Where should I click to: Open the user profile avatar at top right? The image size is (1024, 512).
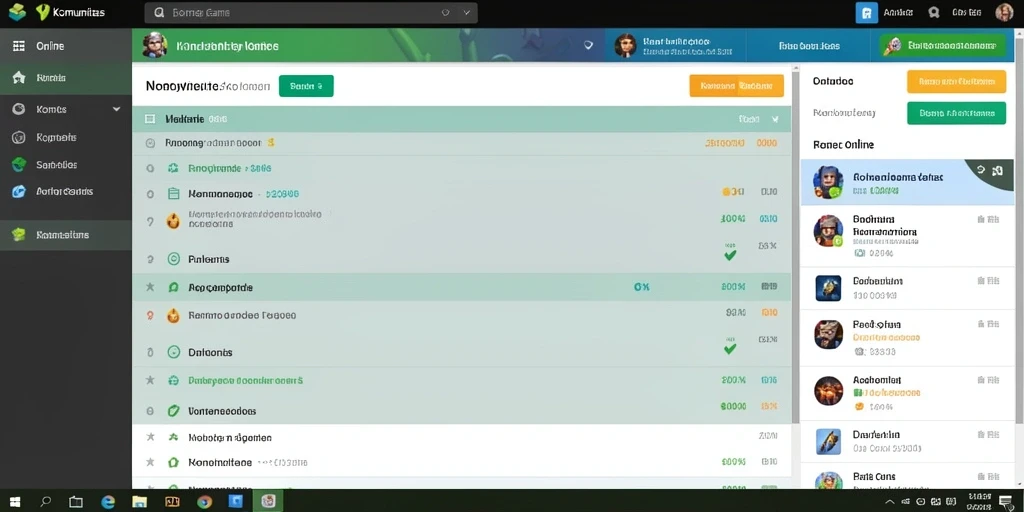[x=1004, y=12]
